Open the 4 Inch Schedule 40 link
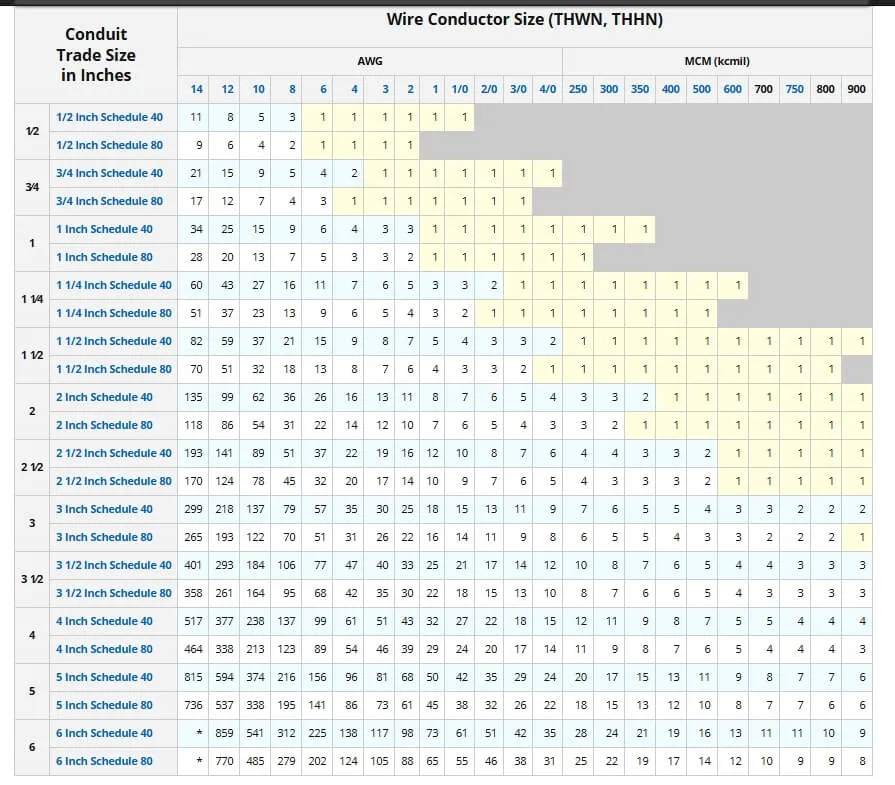The height and width of the screenshot is (785, 895). [102, 621]
